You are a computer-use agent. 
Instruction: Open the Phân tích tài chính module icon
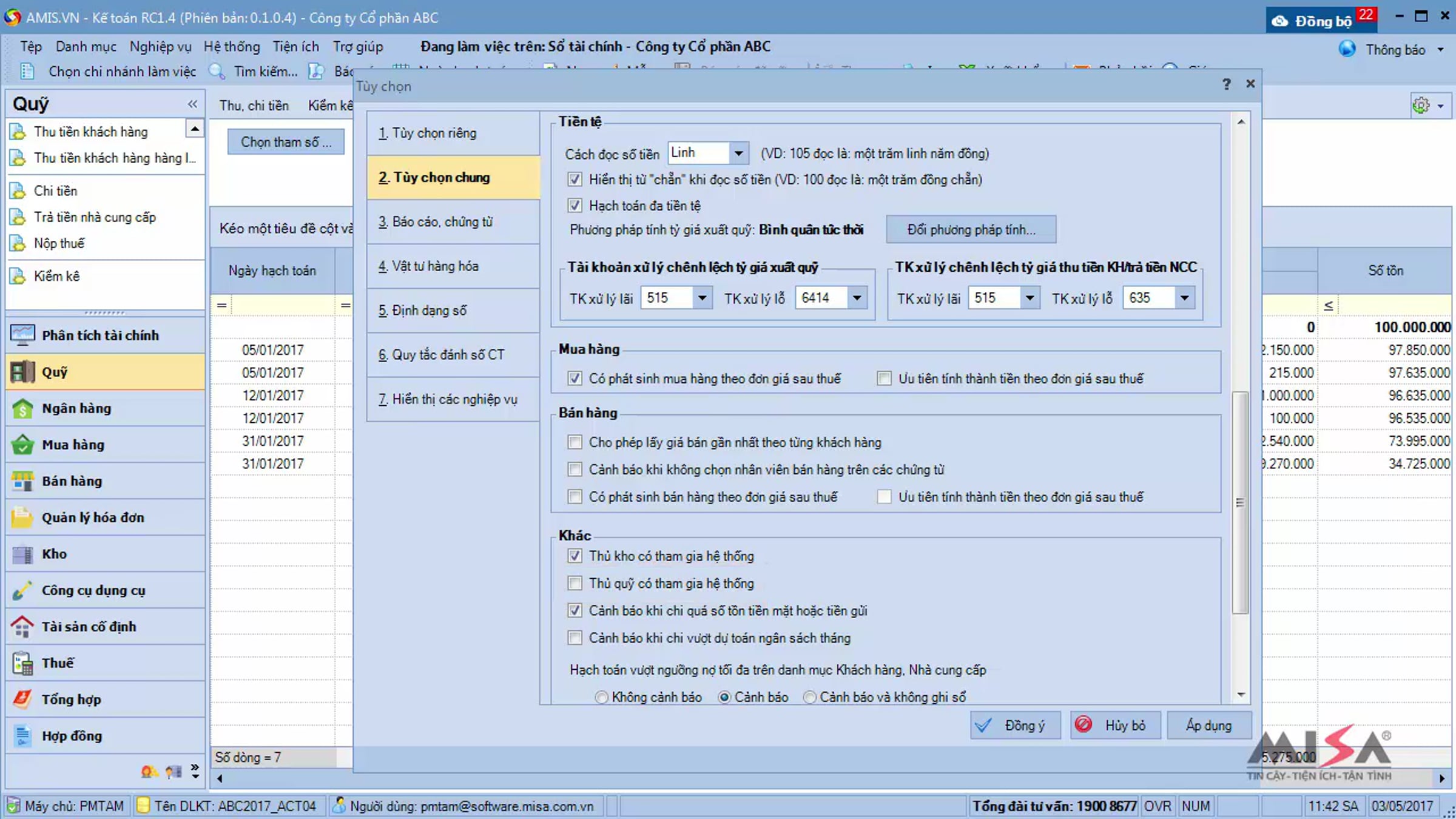point(22,335)
